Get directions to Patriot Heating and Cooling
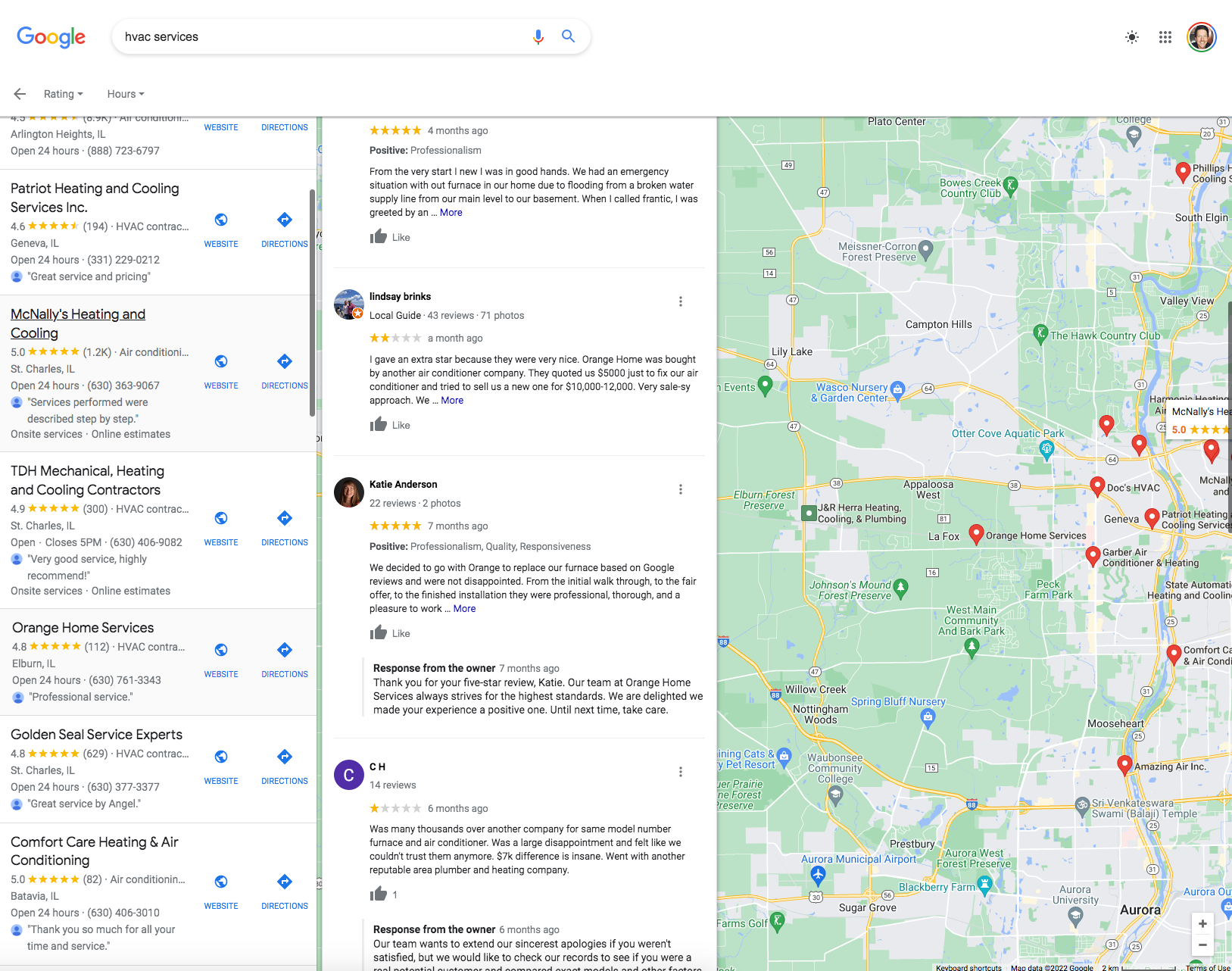Image resolution: width=1232 pixels, height=971 pixels. 285,229
